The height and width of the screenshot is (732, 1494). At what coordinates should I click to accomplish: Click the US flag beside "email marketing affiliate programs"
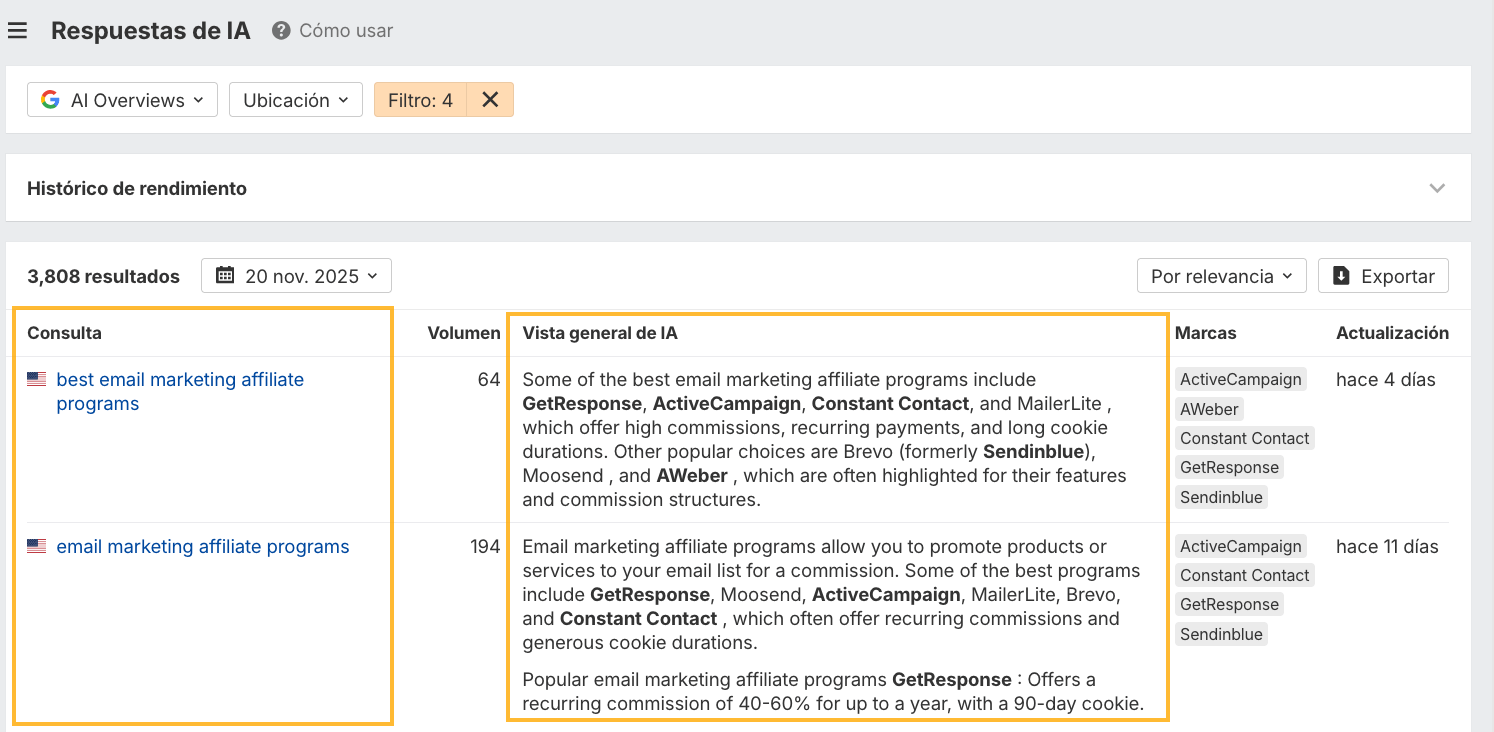click(36, 545)
